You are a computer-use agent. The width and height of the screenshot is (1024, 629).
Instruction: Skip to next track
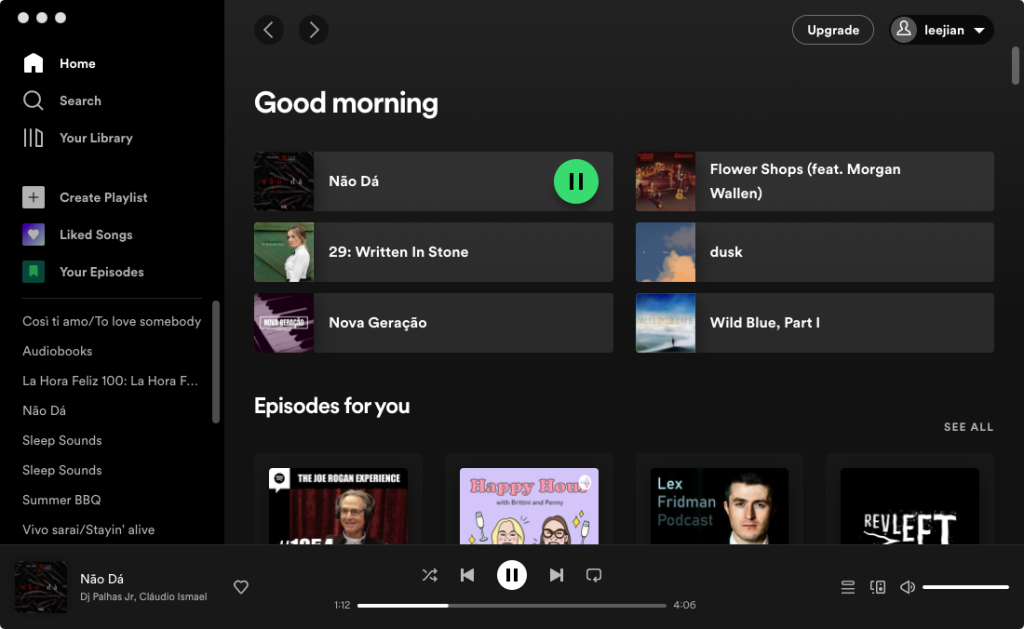(x=556, y=575)
